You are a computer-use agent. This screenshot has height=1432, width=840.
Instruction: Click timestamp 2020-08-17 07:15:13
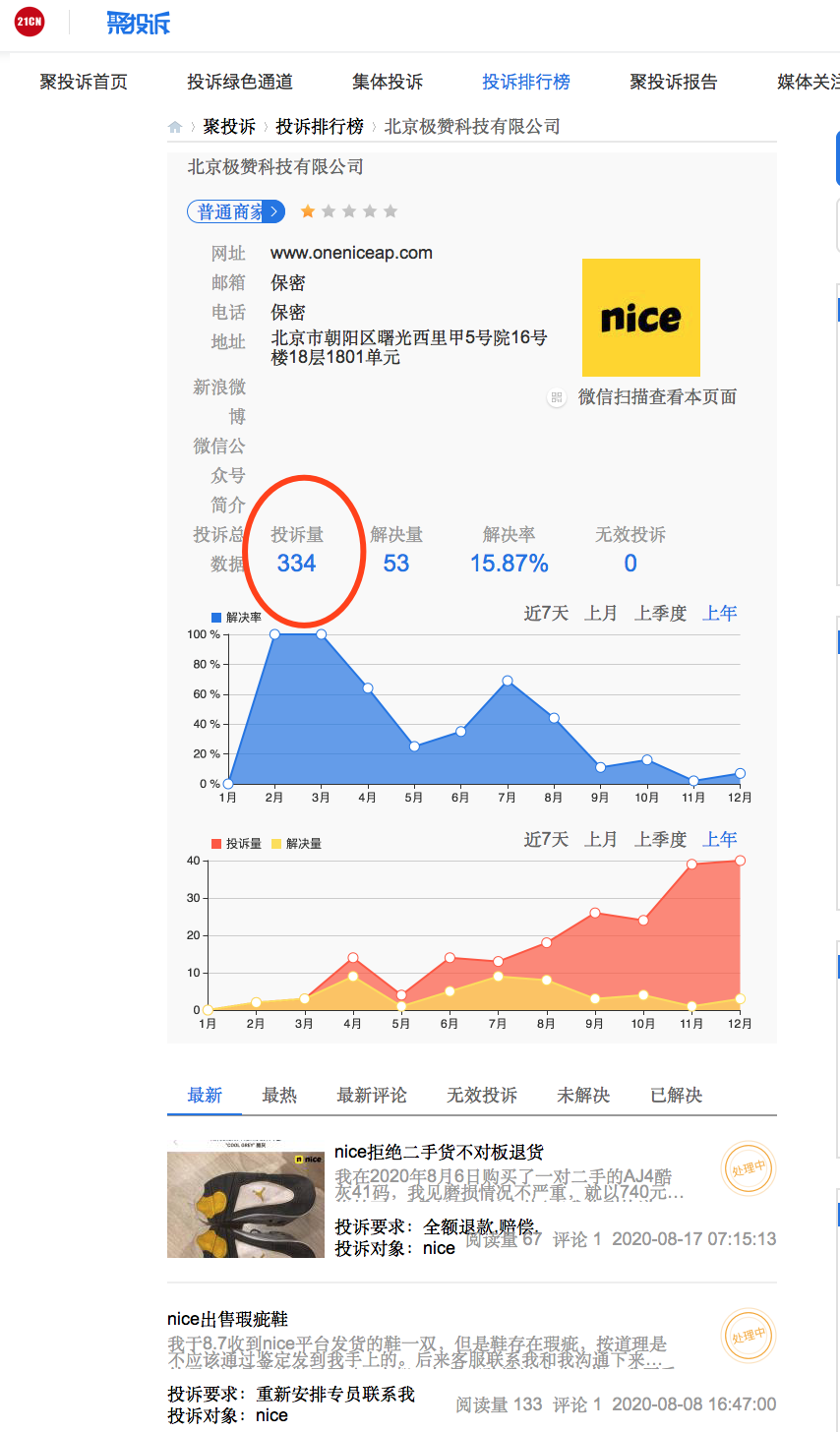(694, 1239)
